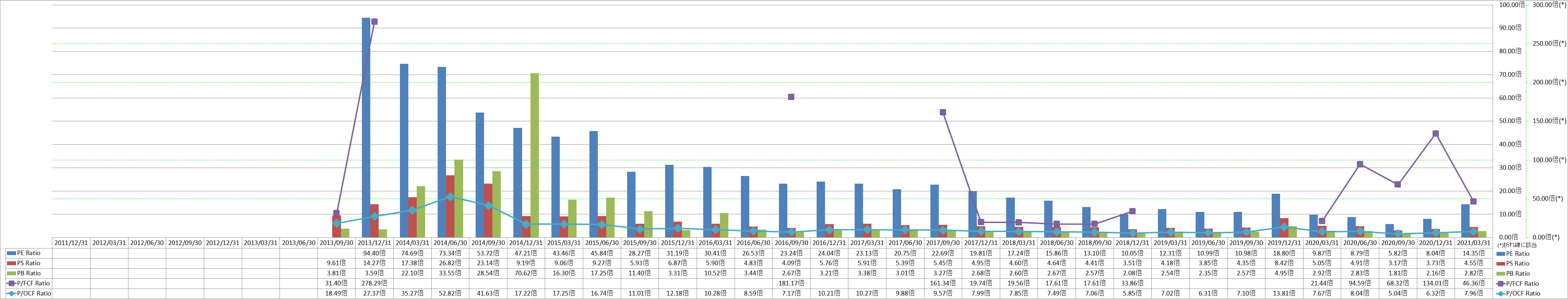
Task: Click the PE Ratio cell showing 14.35倍
Action: point(1473,253)
